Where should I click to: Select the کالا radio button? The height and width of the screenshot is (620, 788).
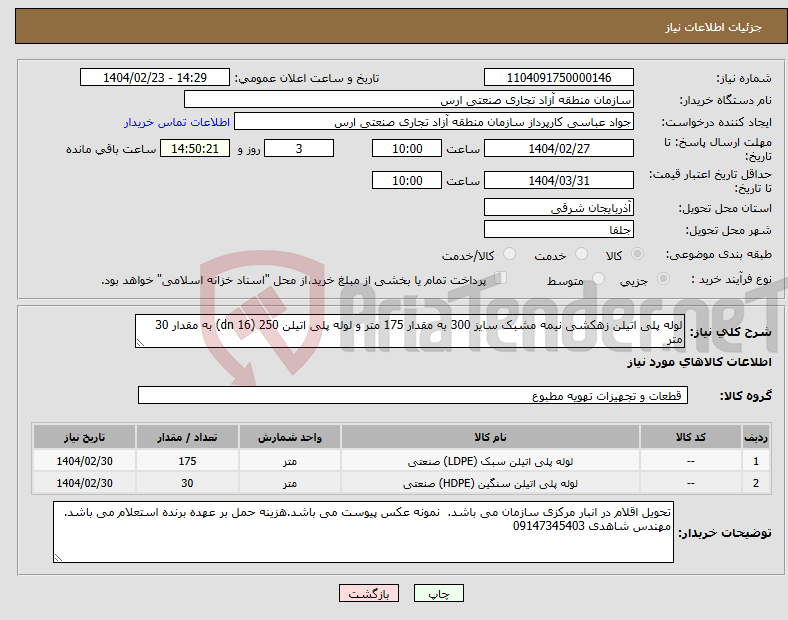(x=637, y=254)
